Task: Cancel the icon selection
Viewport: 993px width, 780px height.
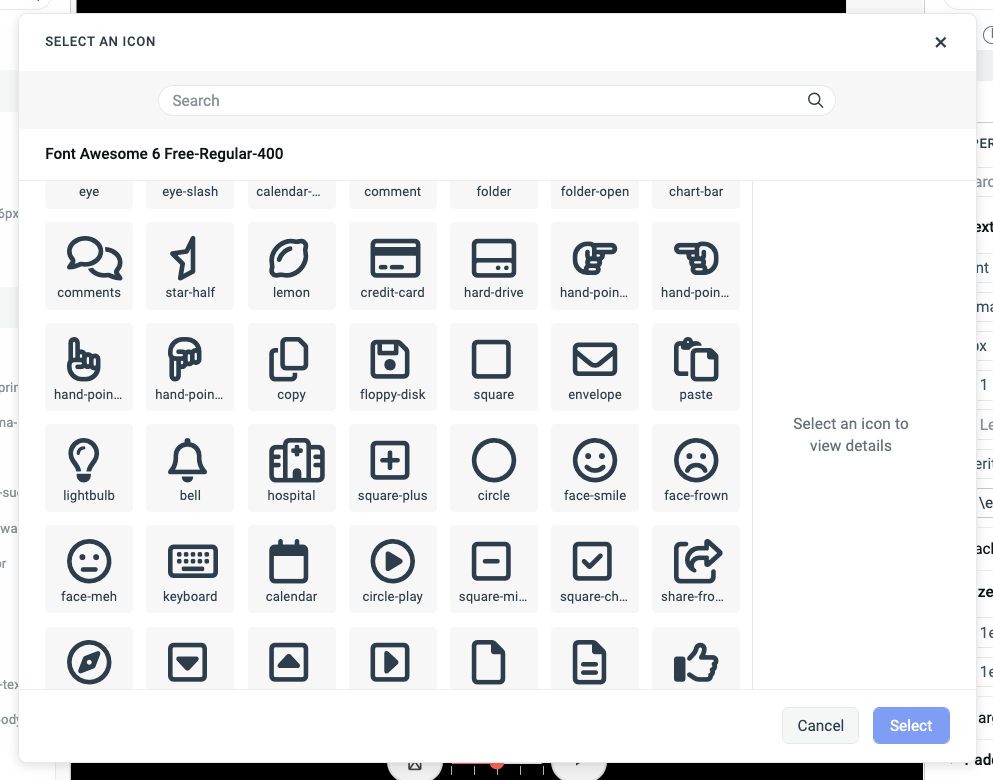Action: click(820, 726)
